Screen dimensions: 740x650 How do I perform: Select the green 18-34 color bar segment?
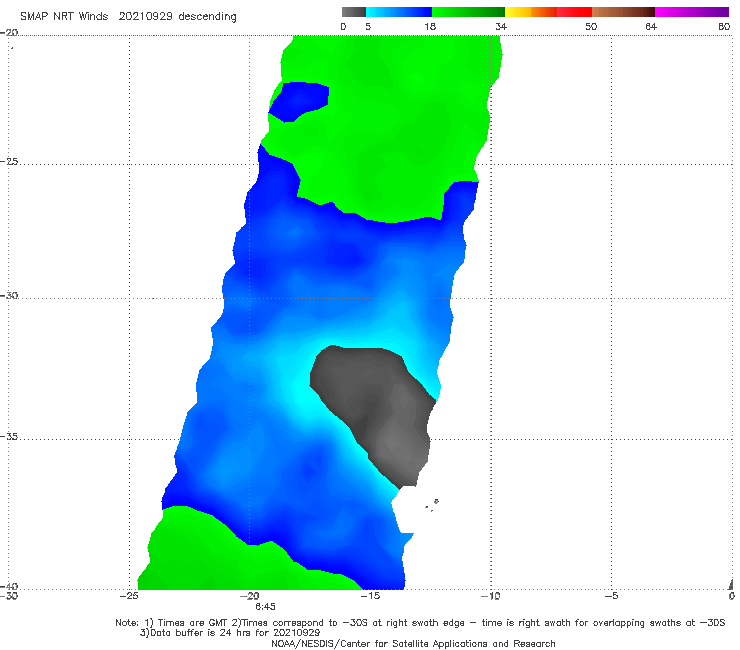(468, 12)
